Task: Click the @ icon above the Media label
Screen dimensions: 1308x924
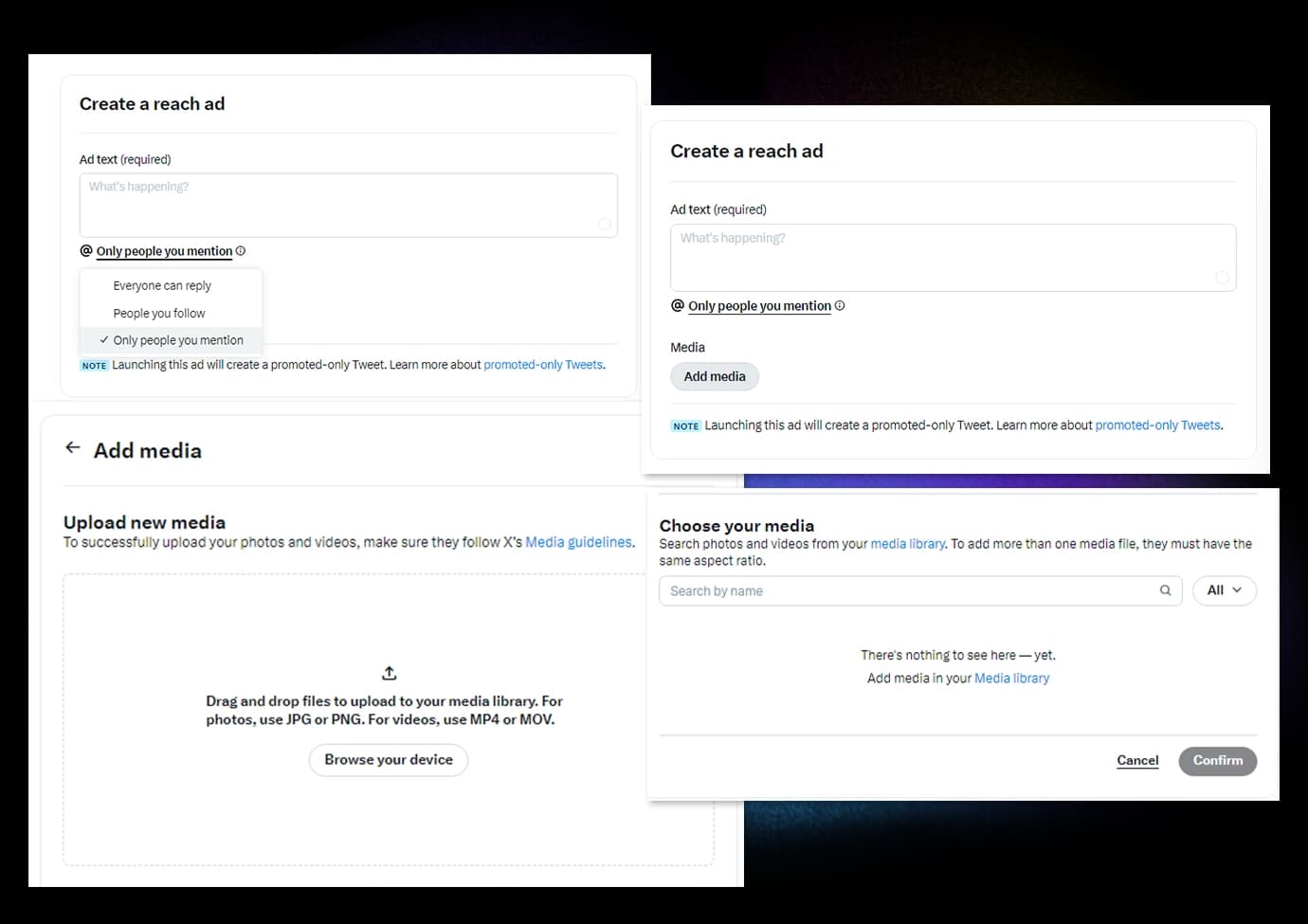Action: click(x=678, y=306)
